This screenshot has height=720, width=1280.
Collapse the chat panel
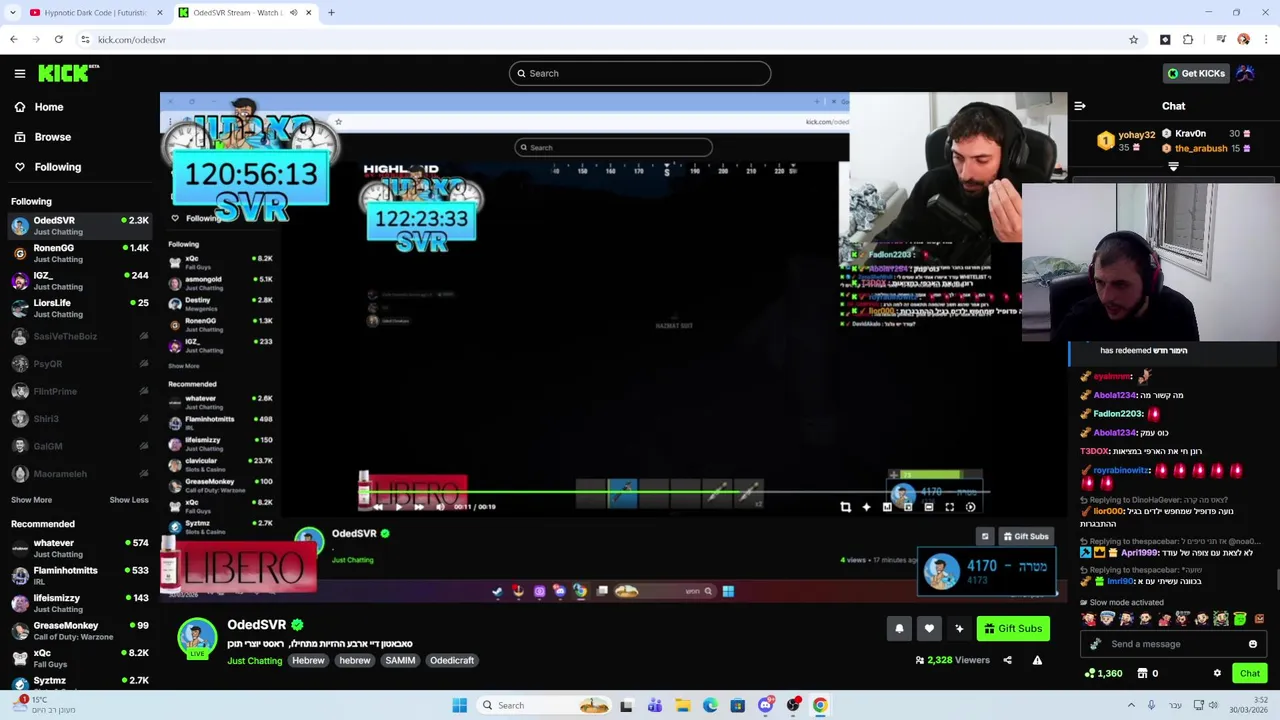pos(1080,106)
